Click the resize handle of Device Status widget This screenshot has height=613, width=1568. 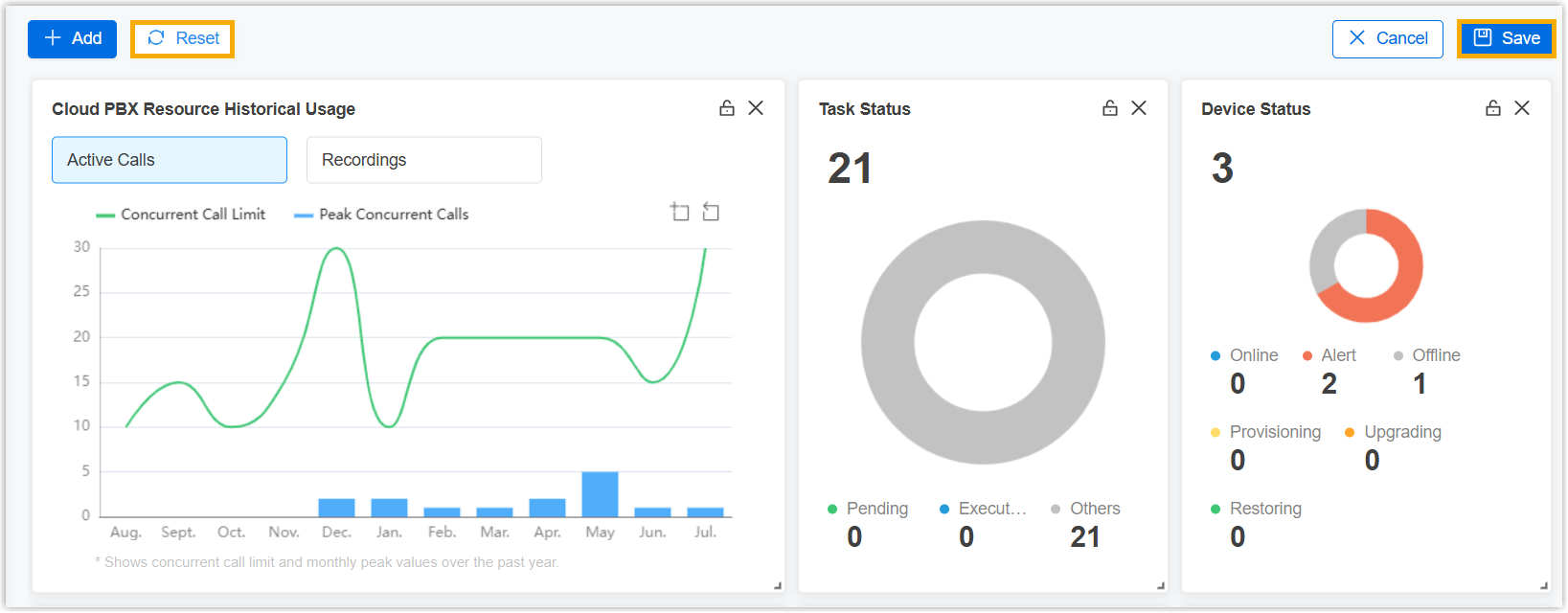tap(1543, 585)
